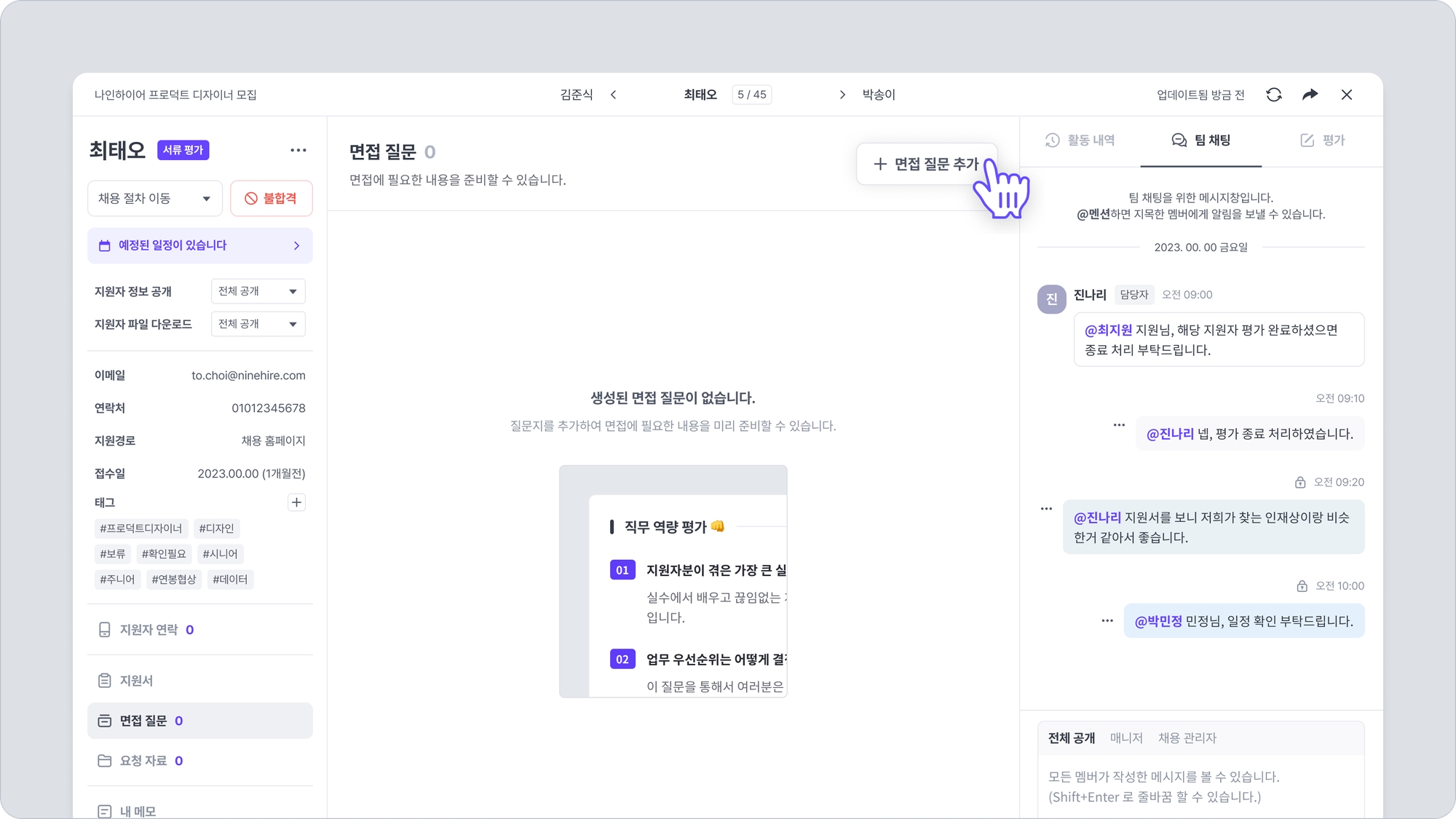1456x819 pixels.
Task: Go to previous applicant 김준식 arrow
Action: coord(614,95)
